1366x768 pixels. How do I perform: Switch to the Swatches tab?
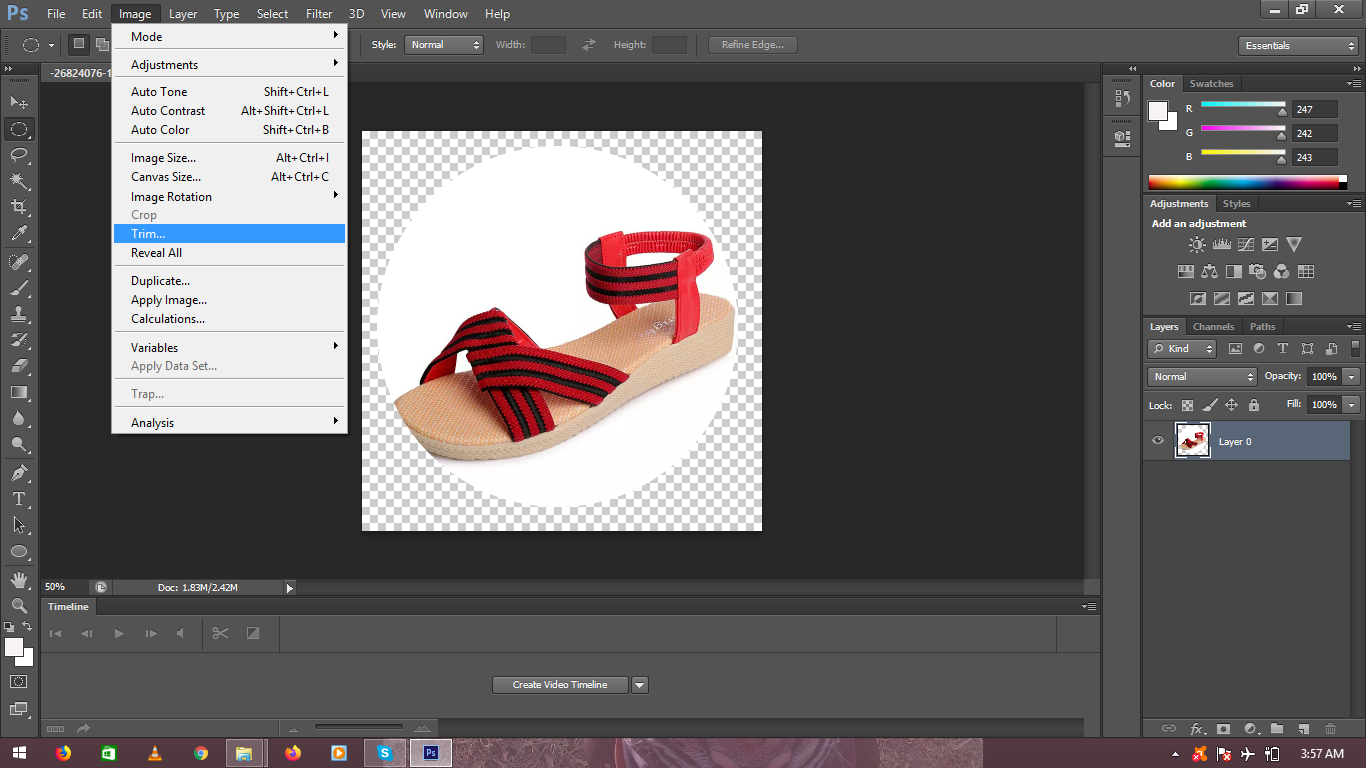1211,84
